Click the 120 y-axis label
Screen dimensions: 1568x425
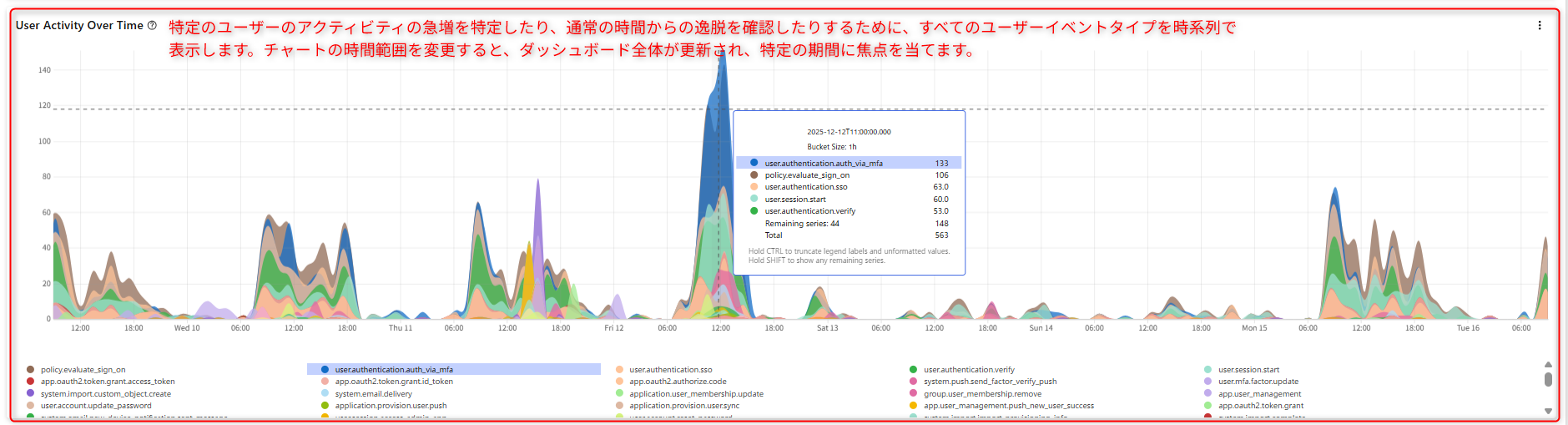(44, 105)
